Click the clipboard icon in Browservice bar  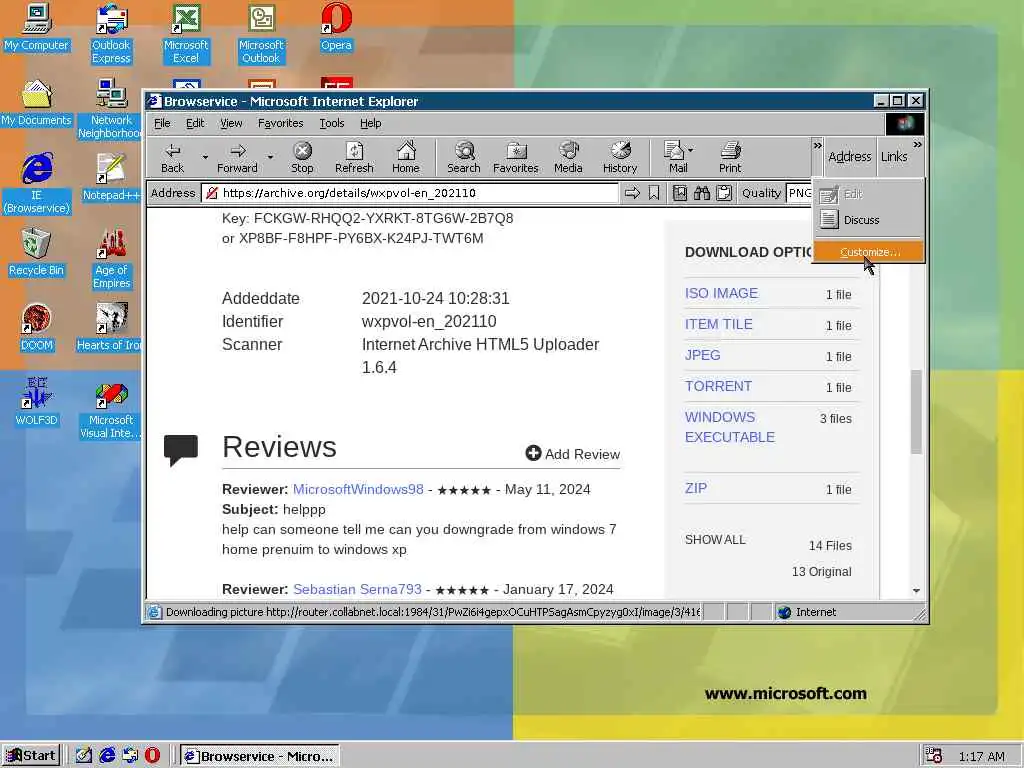(724, 193)
